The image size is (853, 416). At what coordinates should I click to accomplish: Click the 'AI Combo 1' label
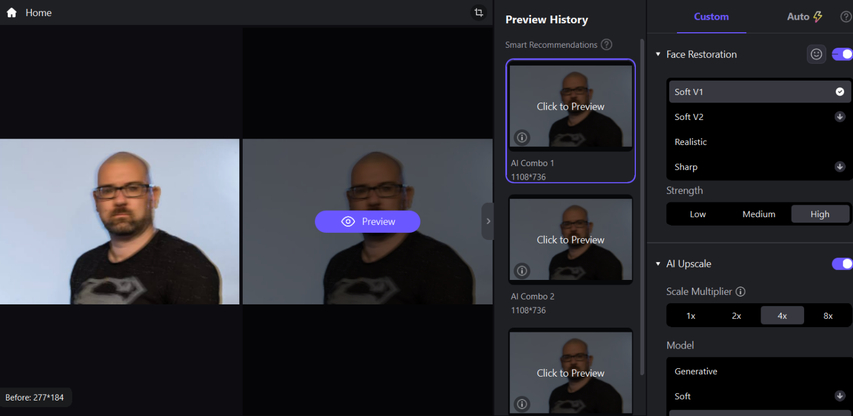tap(532, 163)
